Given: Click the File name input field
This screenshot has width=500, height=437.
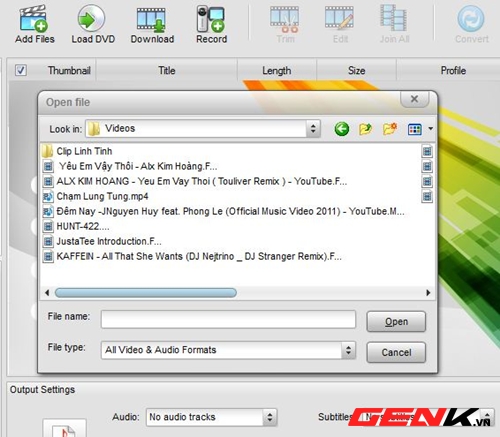Looking at the screenshot, I should click(x=228, y=319).
